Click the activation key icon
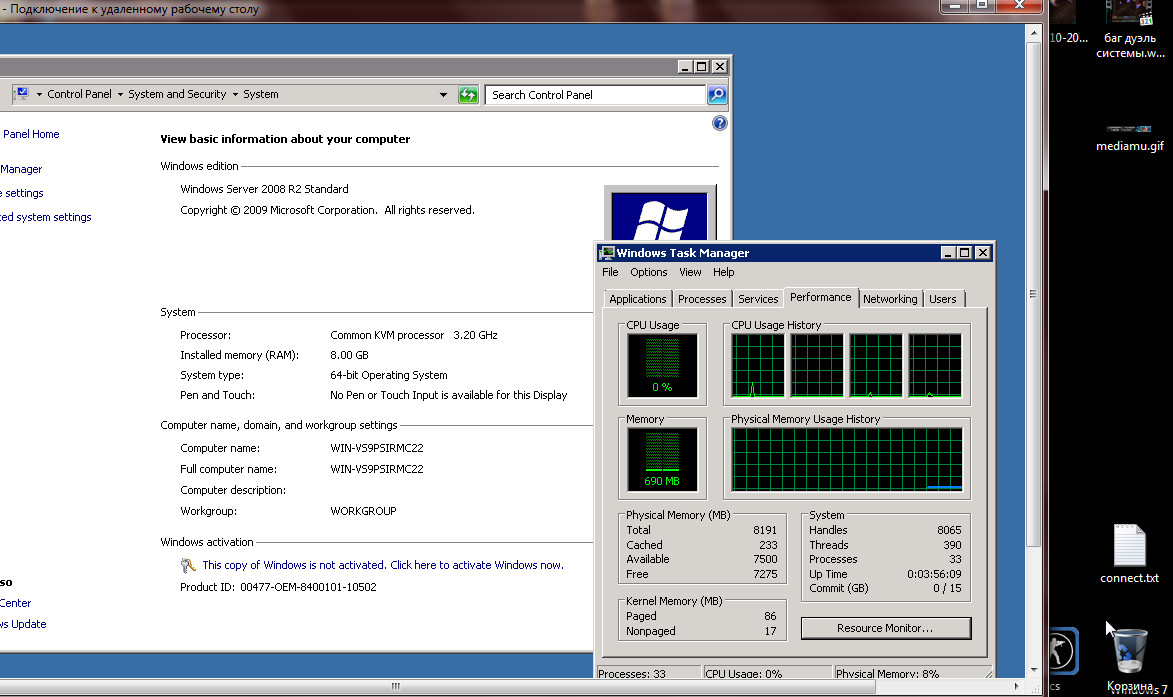The width and height of the screenshot is (1173, 697). 188,565
